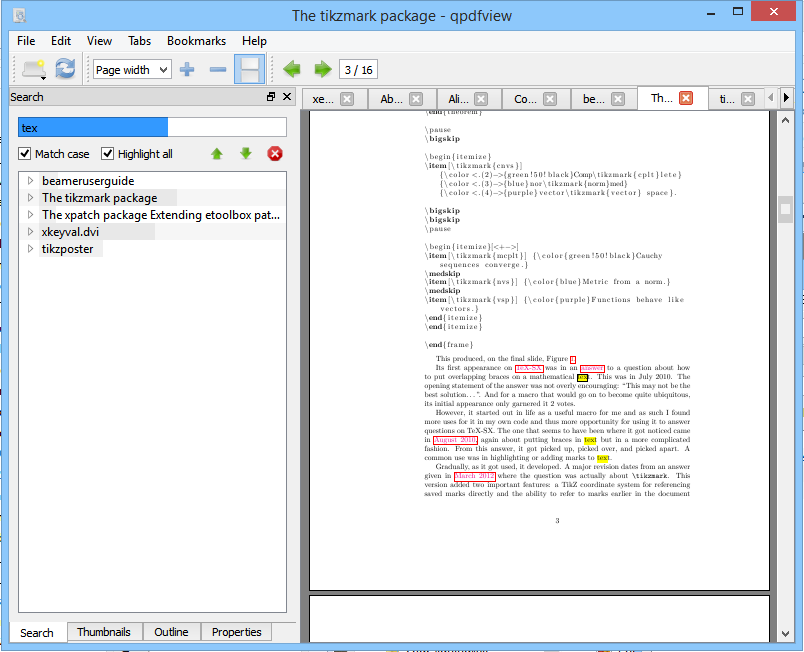Expand the beameruserguide search results
The height and width of the screenshot is (652, 804).
(30, 181)
